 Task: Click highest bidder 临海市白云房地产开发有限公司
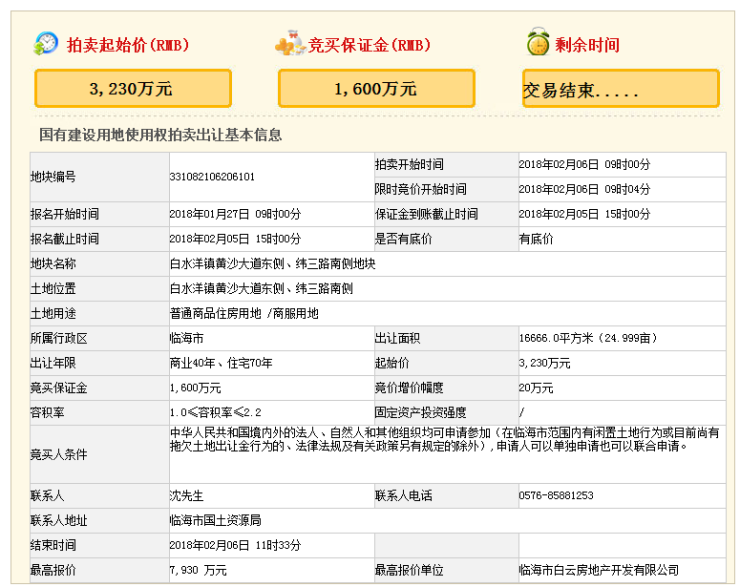(x=598, y=570)
